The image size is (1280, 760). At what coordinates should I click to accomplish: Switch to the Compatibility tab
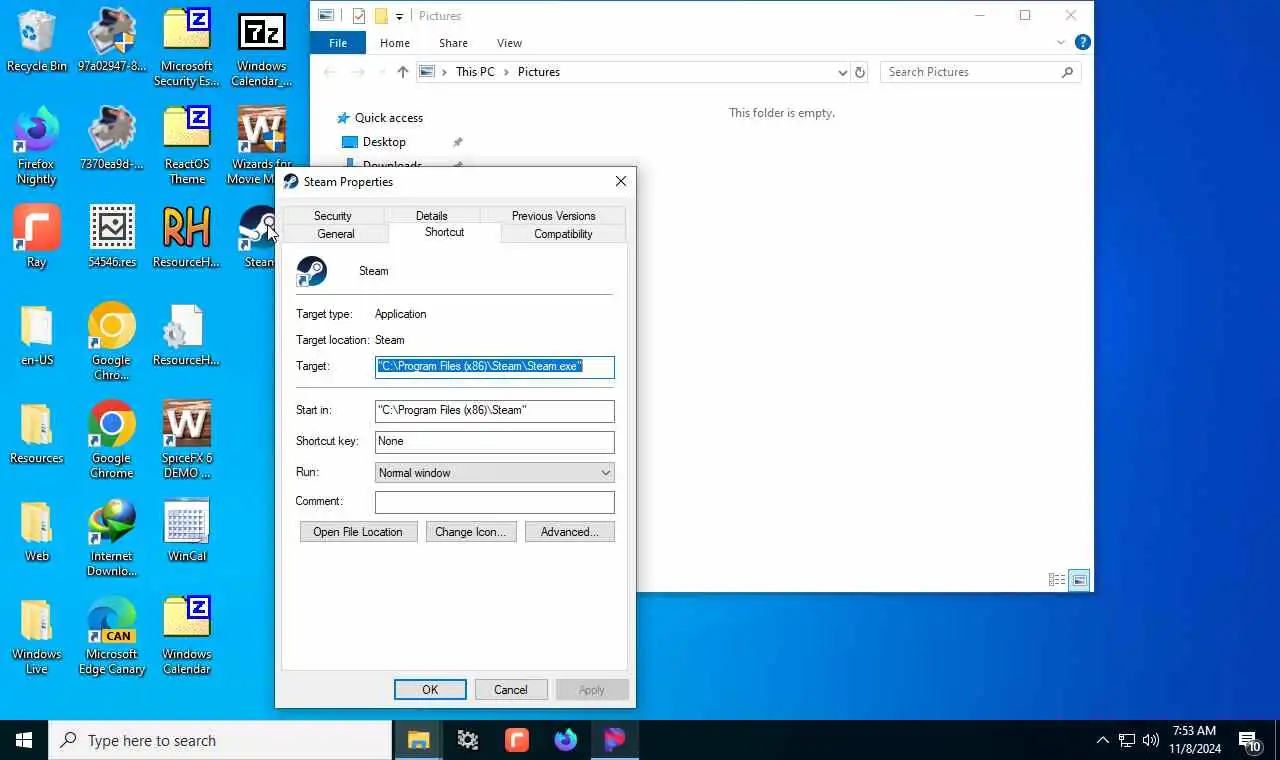tap(563, 234)
